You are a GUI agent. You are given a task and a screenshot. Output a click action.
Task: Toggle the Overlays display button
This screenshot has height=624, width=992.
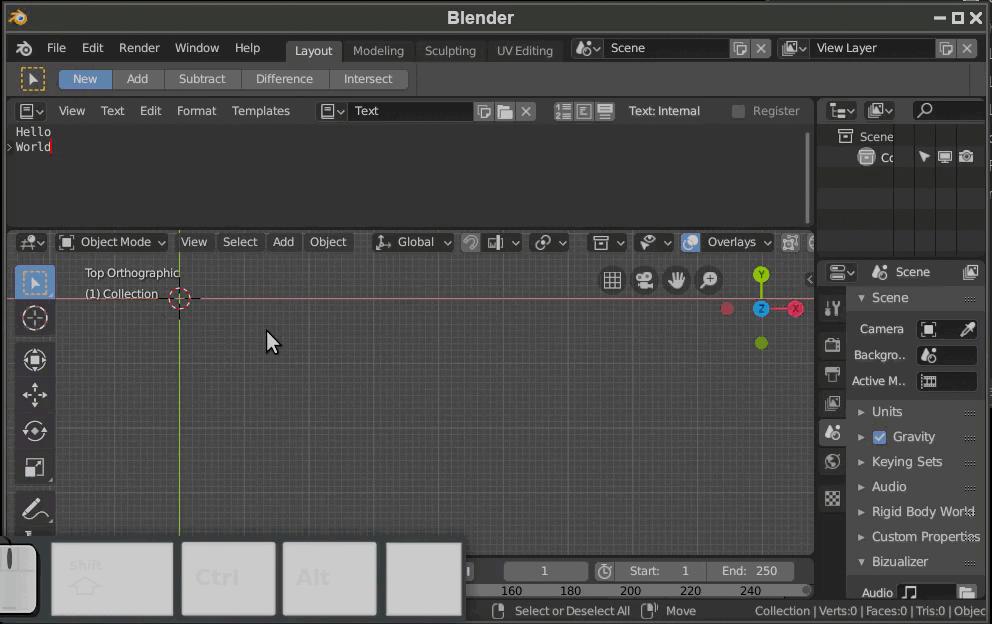point(690,242)
